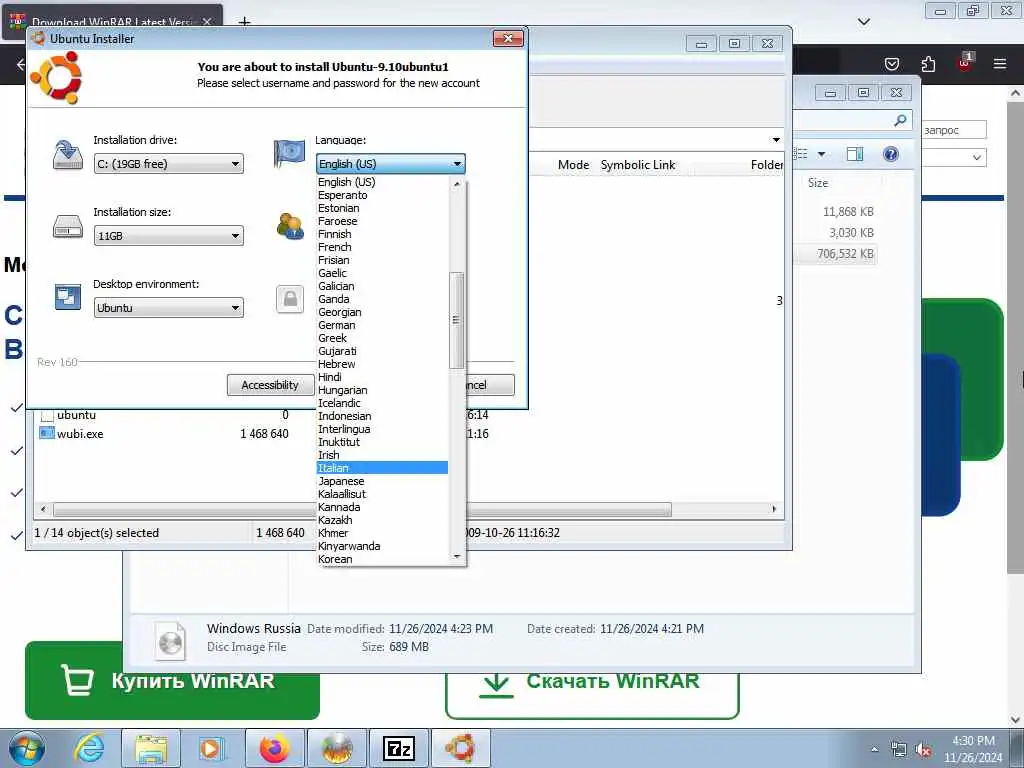Close the Ubuntu Installer dialog

(x=508, y=39)
